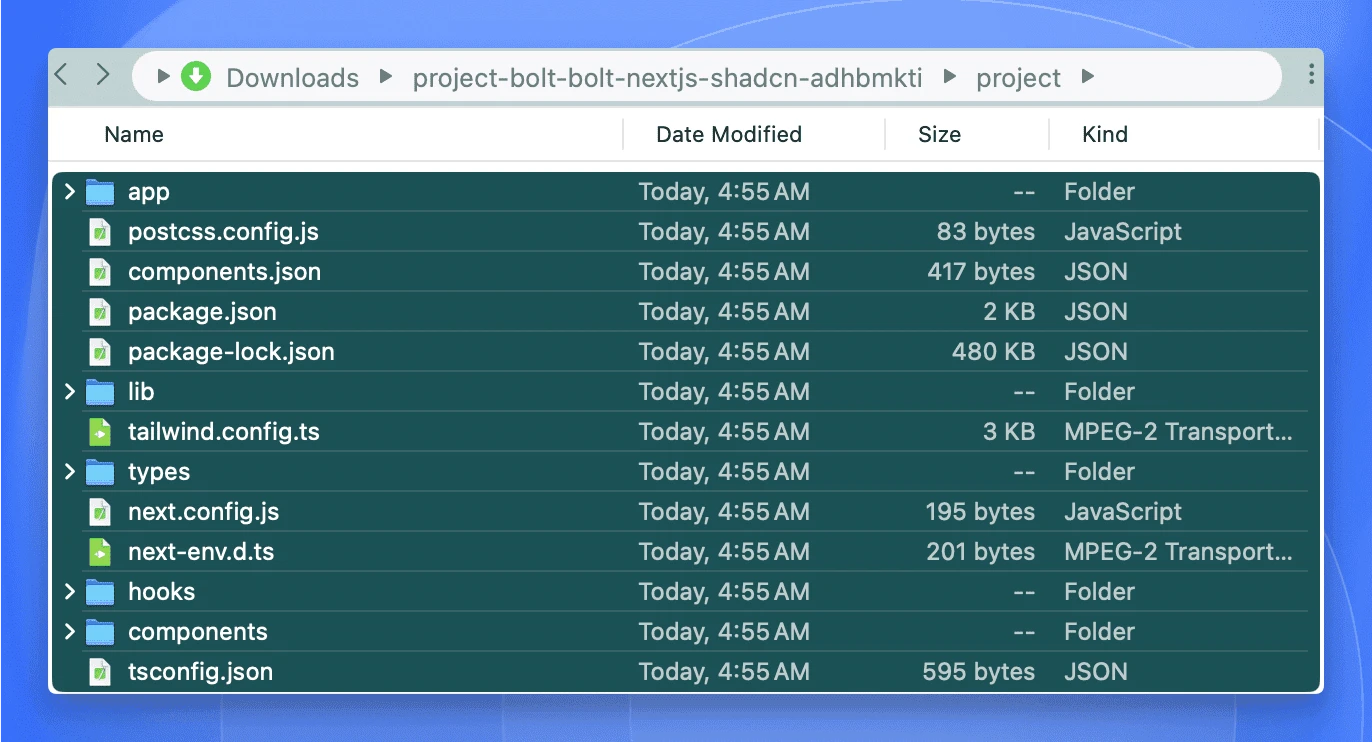This screenshot has height=742, width=1372.
Task: Expand the components folder
Action: 69,632
